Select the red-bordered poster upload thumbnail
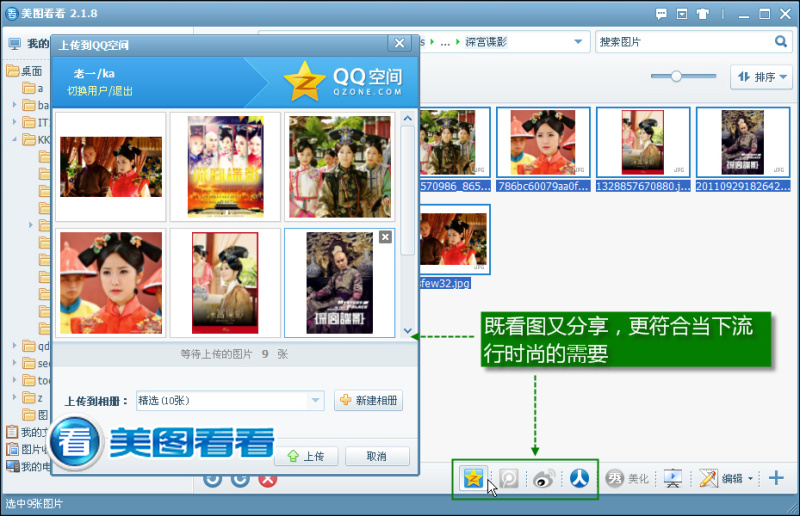Image resolution: width=800 pixels, height=516 pixels. [226, 283]
